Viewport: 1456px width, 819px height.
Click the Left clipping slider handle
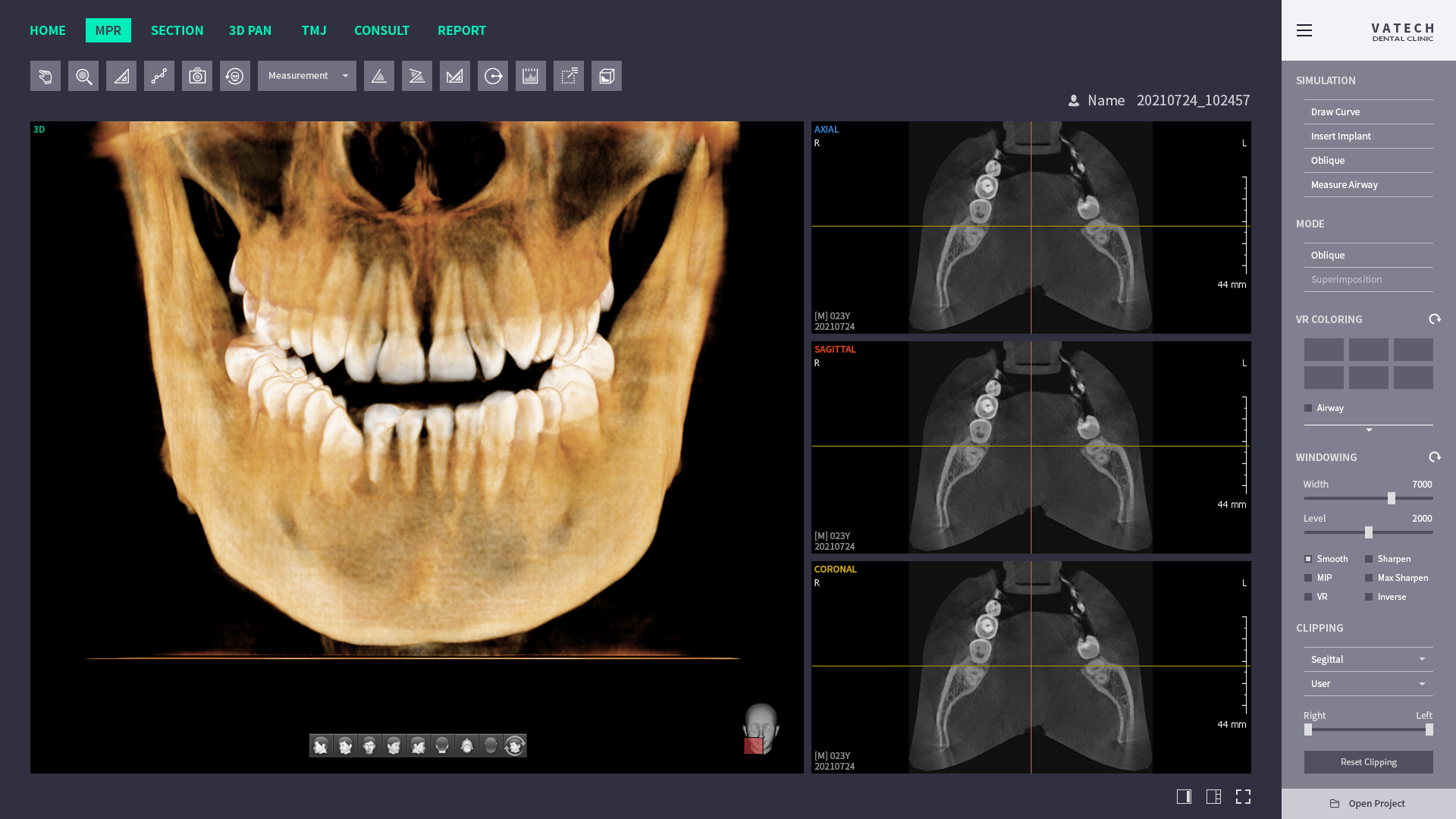[x=1429, y=730]
